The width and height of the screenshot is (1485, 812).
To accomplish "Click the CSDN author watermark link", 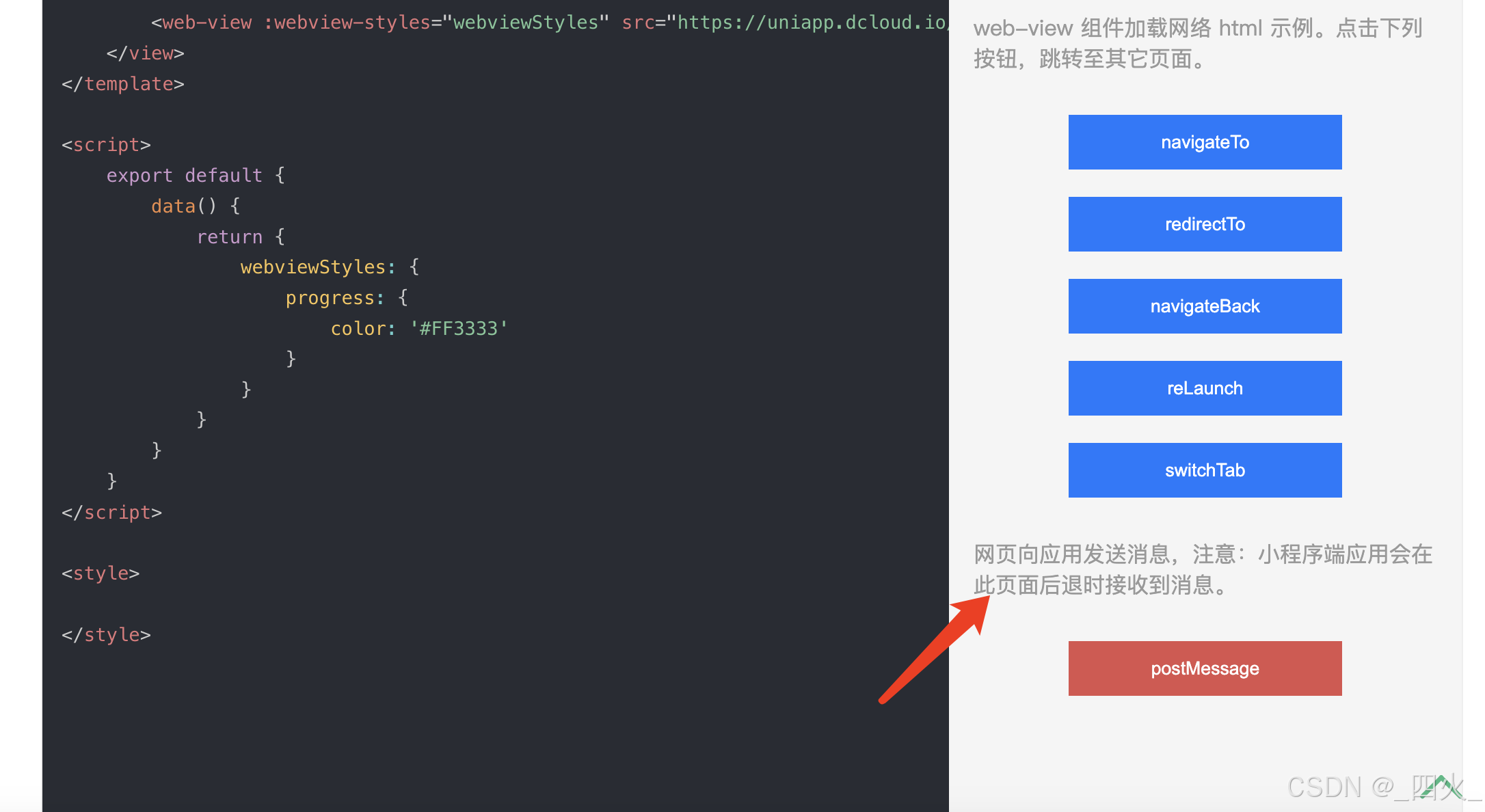I will [x=1381, y=787].
